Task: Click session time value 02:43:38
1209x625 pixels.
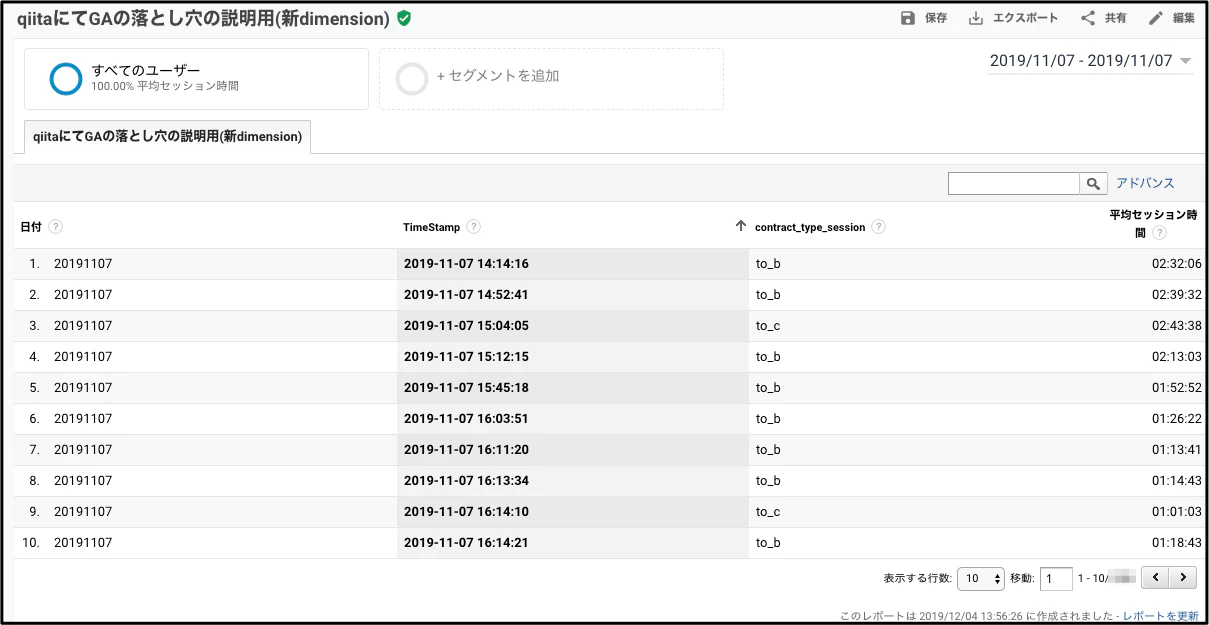Action: pyautogui.click(x=1176, y=326)
